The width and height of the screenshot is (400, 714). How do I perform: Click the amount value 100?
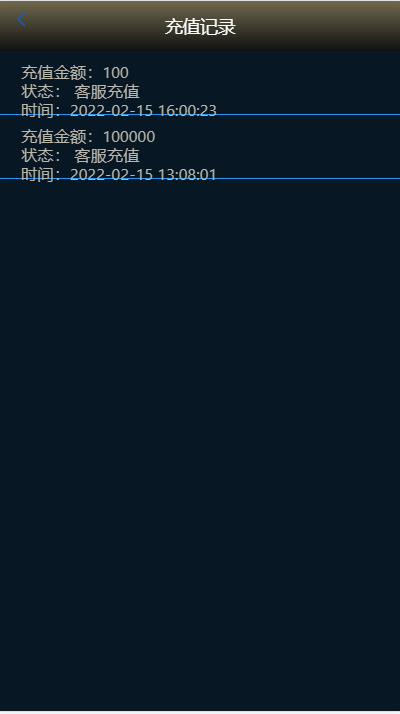coord(116,72)
